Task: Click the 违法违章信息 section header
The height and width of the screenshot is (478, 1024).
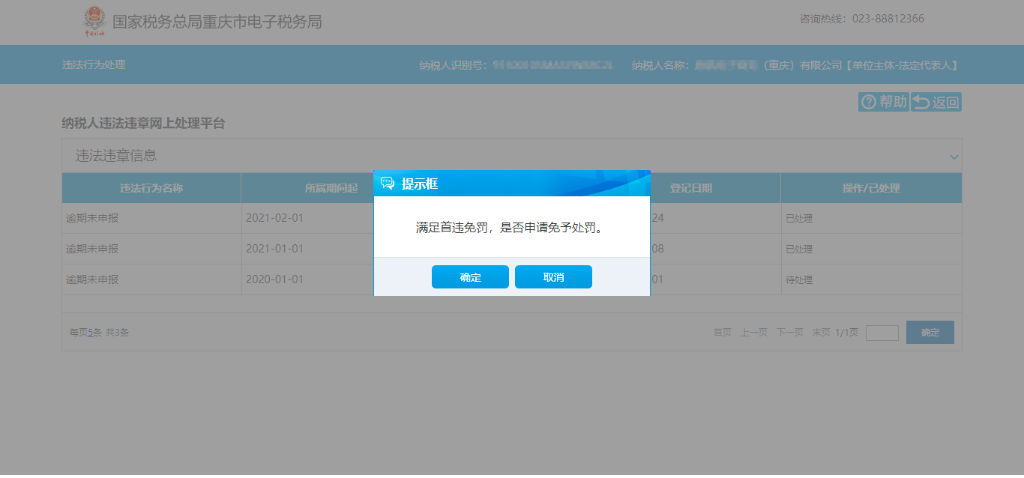Action: pyautogui.click(x=117, y=156)
